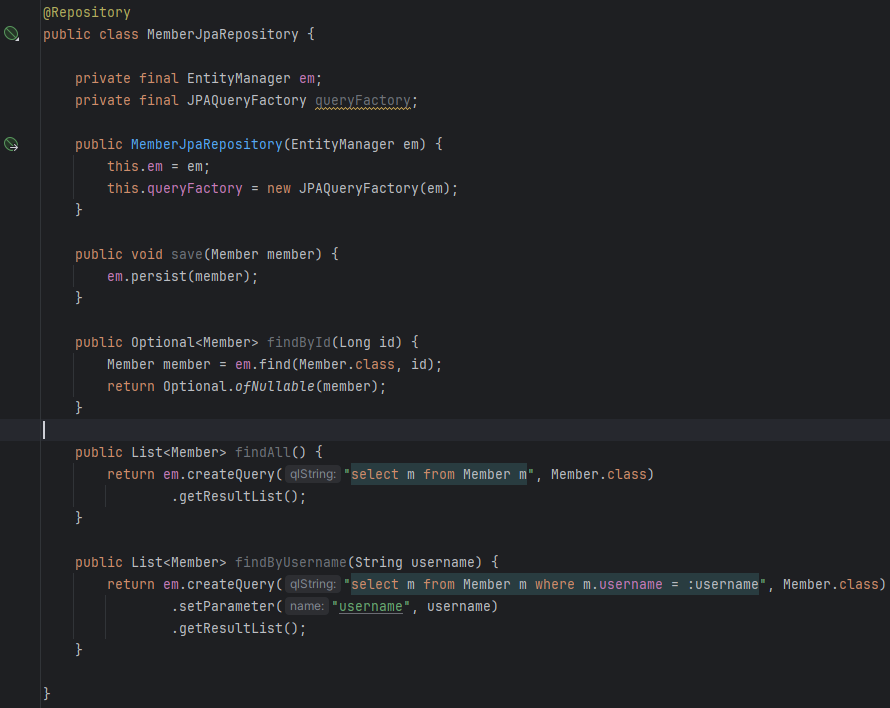890x708 pixels.
Task: Click the autowired gutter icon beside the constructor
Action: (11, 144)
